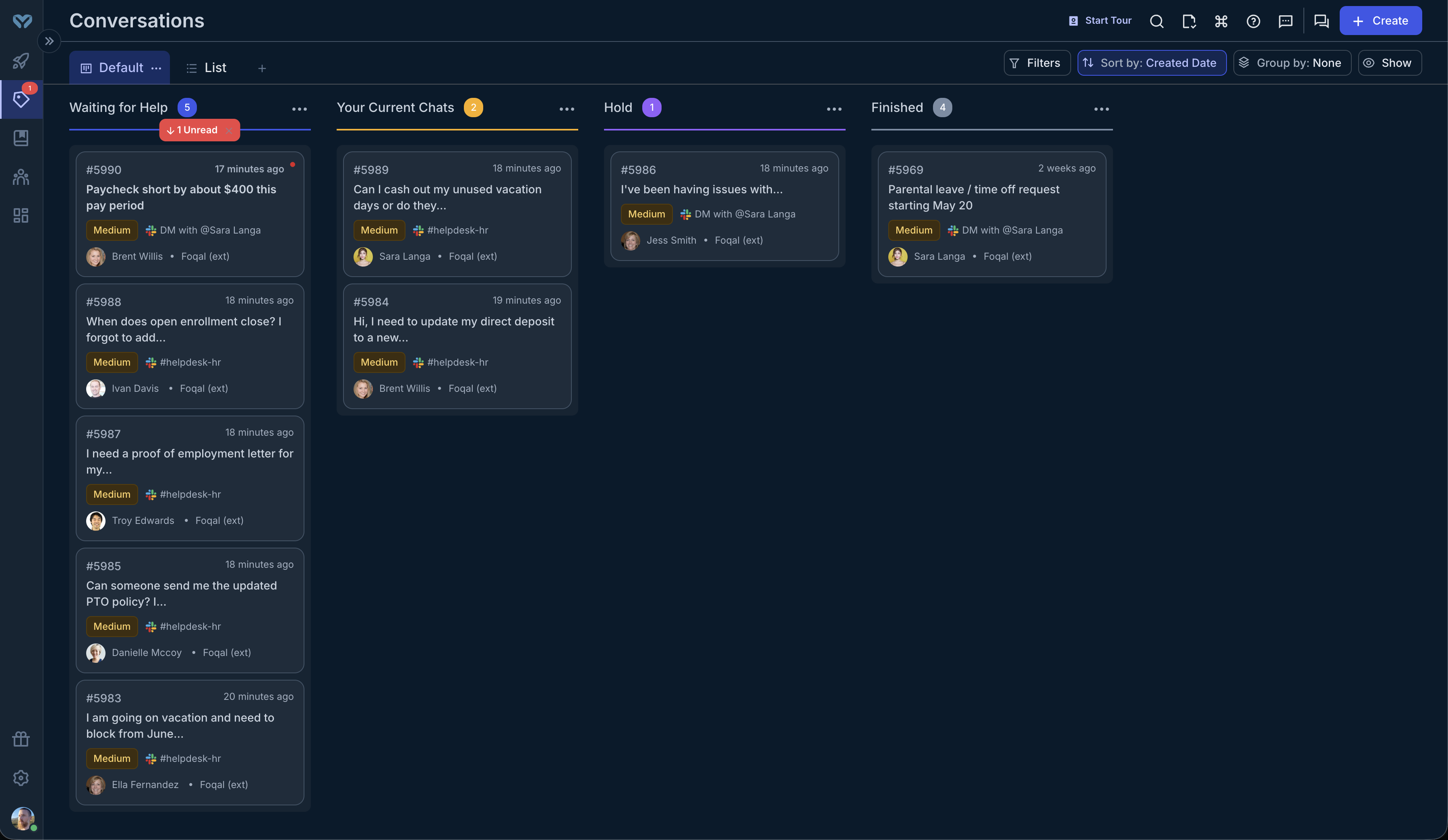This screenshot has height=840, width=1448.
Task: Click Sara Langa avatar on ticket #5969
Action: (x=897, y=256)
